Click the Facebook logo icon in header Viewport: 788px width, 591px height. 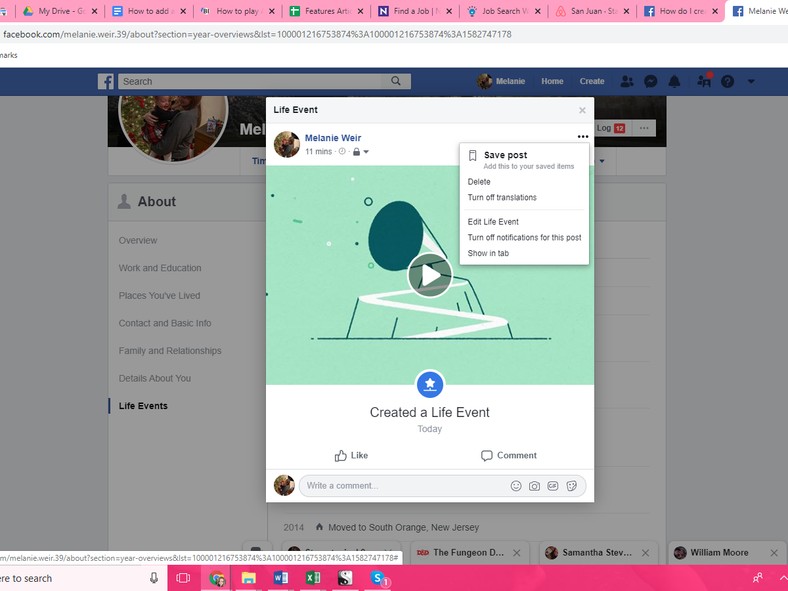tap(106, 81)
